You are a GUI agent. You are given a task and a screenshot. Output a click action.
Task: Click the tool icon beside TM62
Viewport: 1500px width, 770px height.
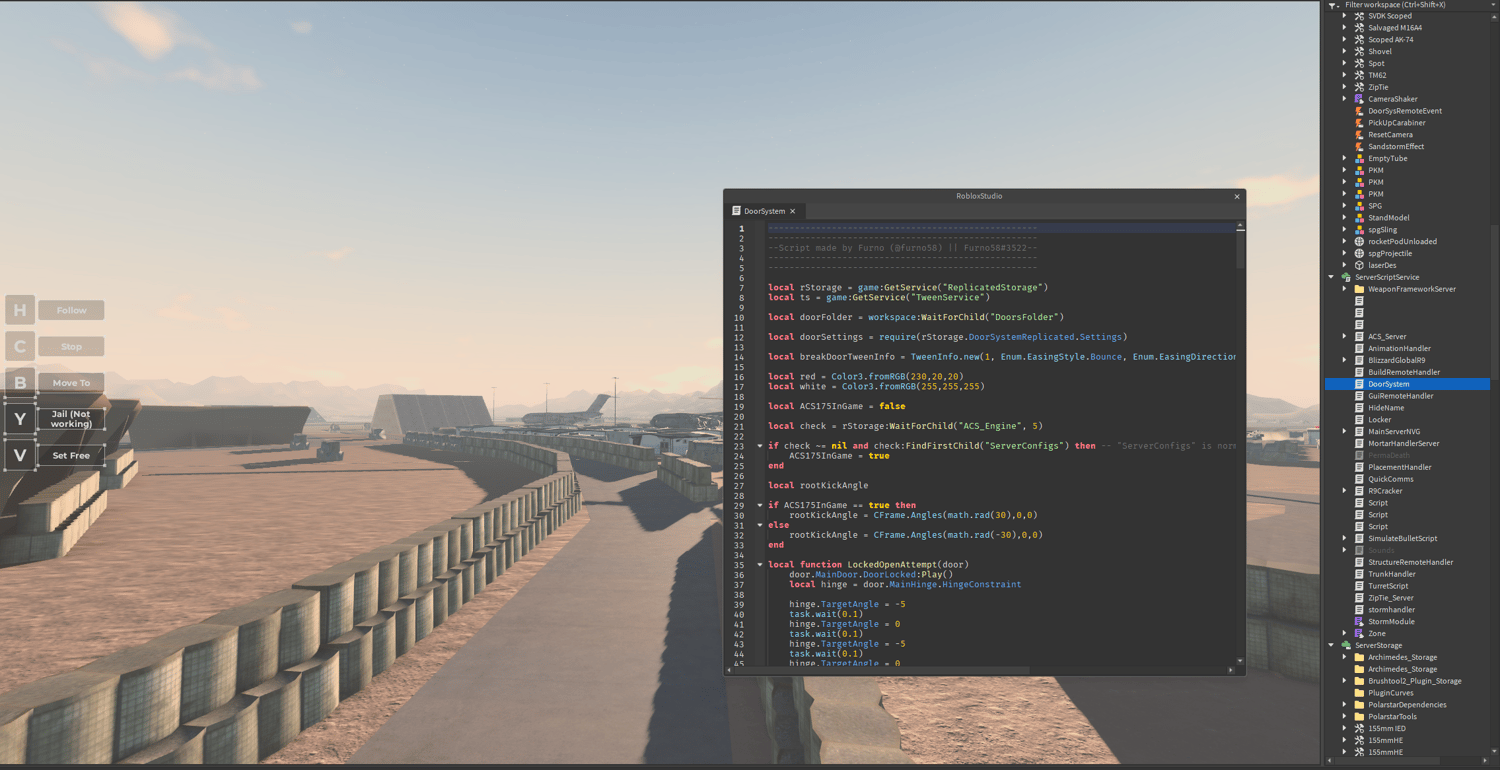(x=1359, y=75)
